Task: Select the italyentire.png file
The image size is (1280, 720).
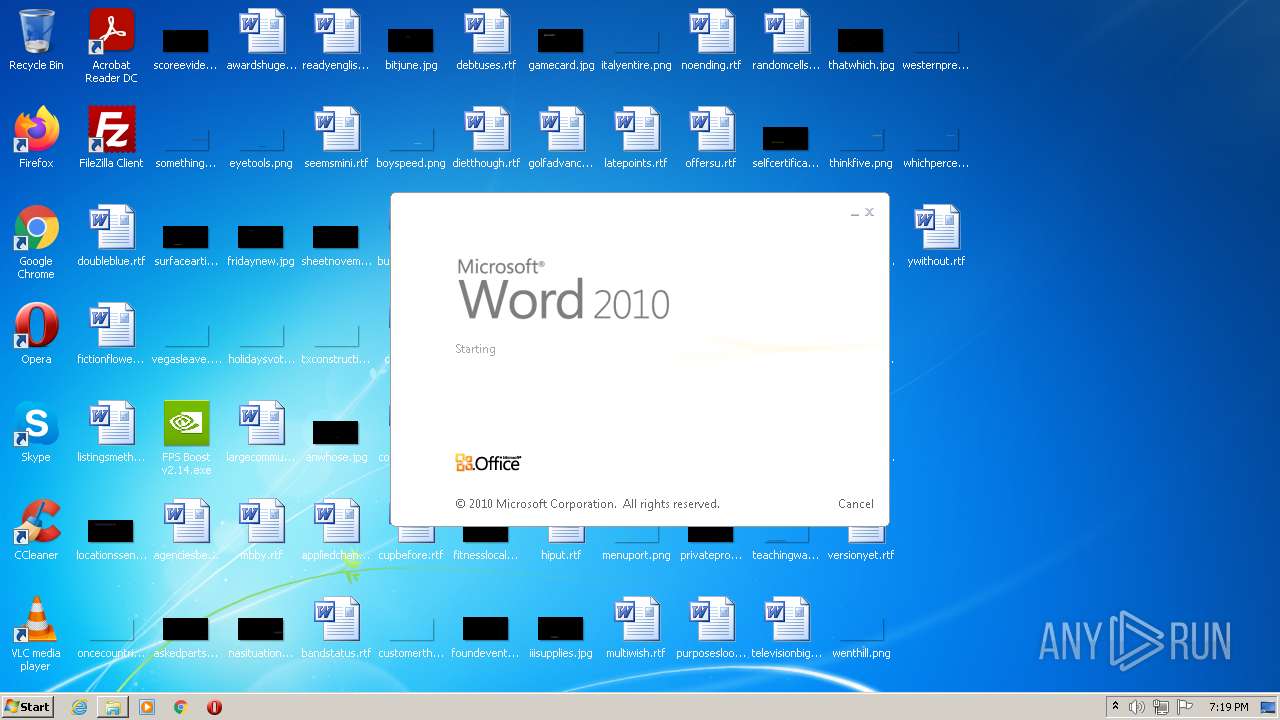Action: click(636, 48)
